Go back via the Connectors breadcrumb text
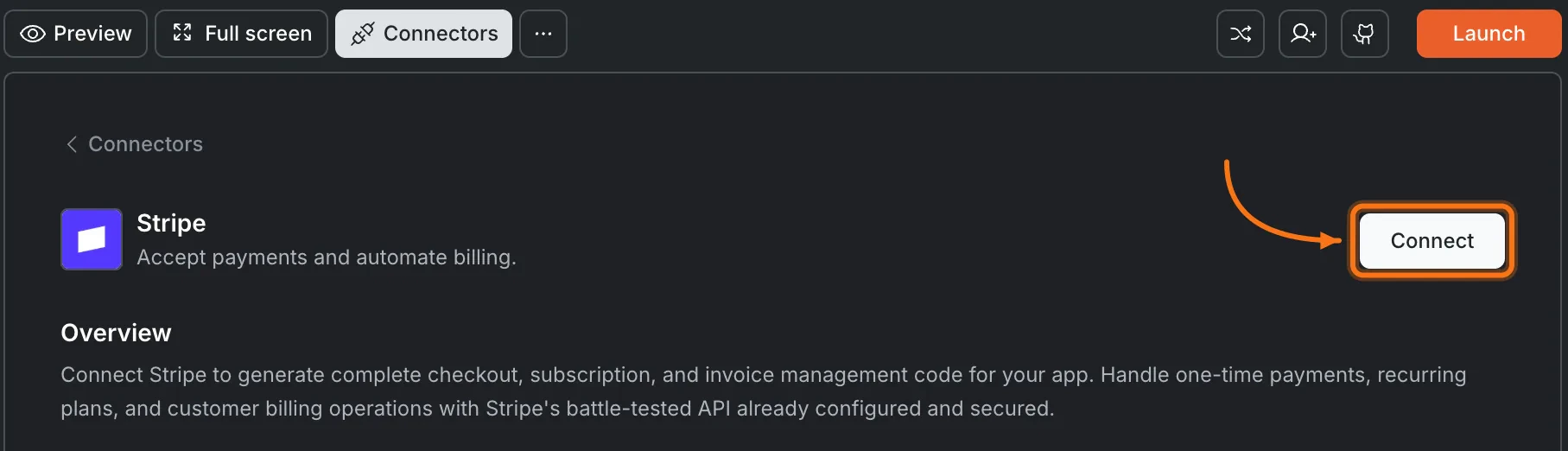Image resolution: width=1568 pixels, height=451 pixels. tap(145, 144)
